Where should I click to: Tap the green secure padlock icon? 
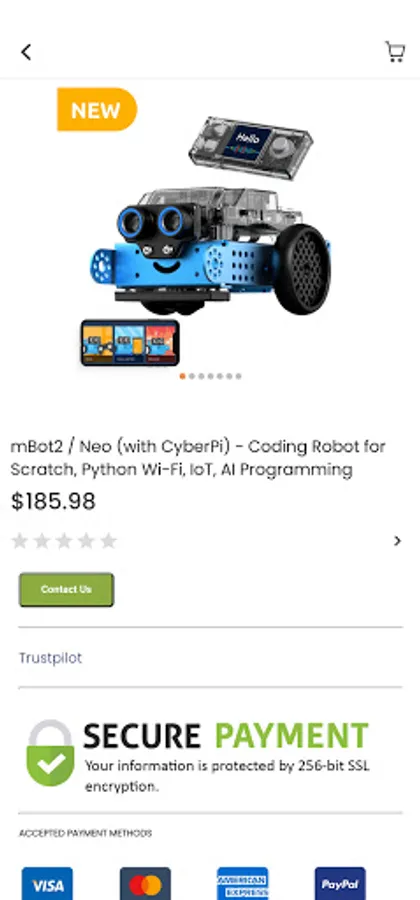[50, 752]
